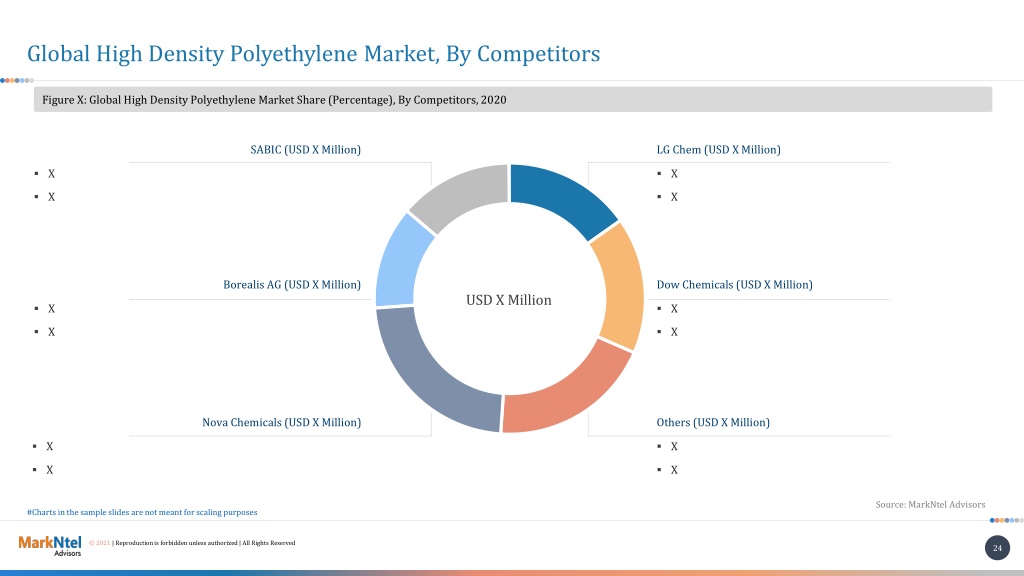Click the '#Charts in the sample slides' footnote
1024x576 pixels.
tap(142, 512)
